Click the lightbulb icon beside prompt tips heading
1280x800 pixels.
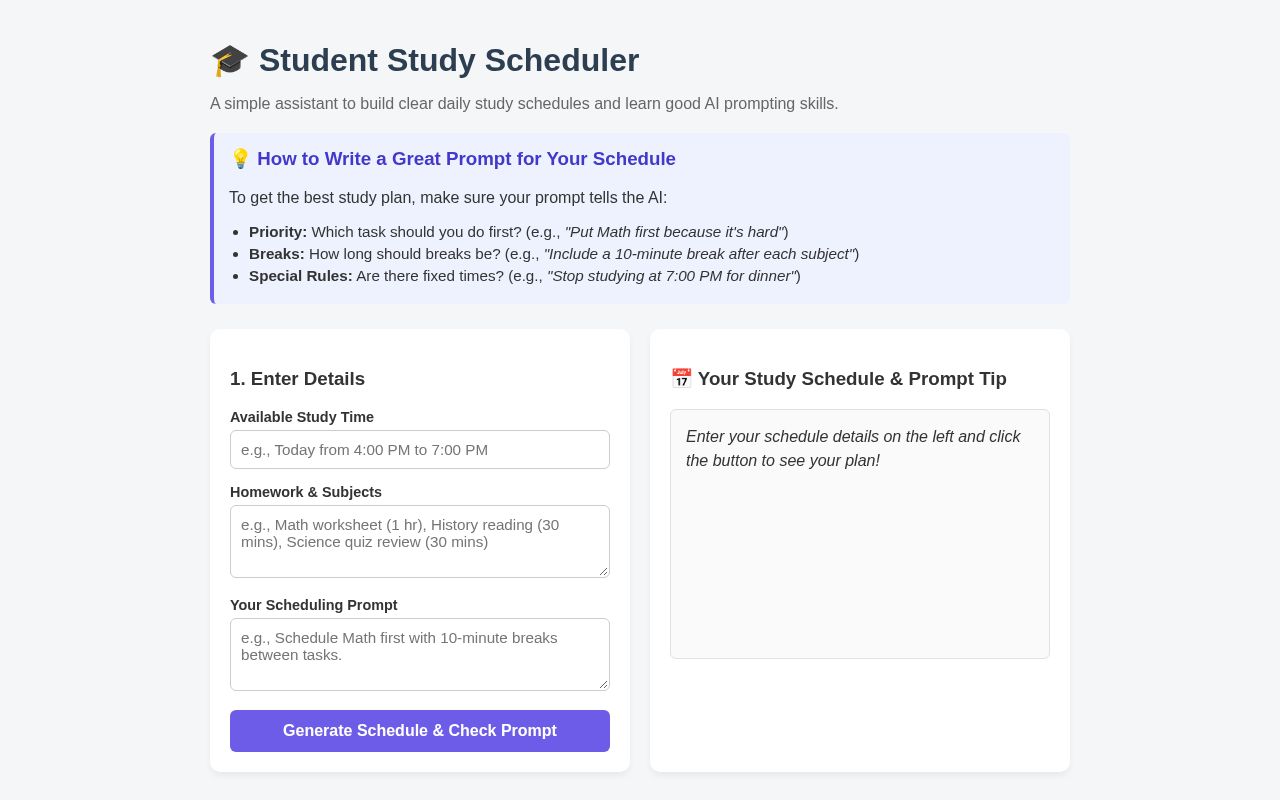click(240, 159)
